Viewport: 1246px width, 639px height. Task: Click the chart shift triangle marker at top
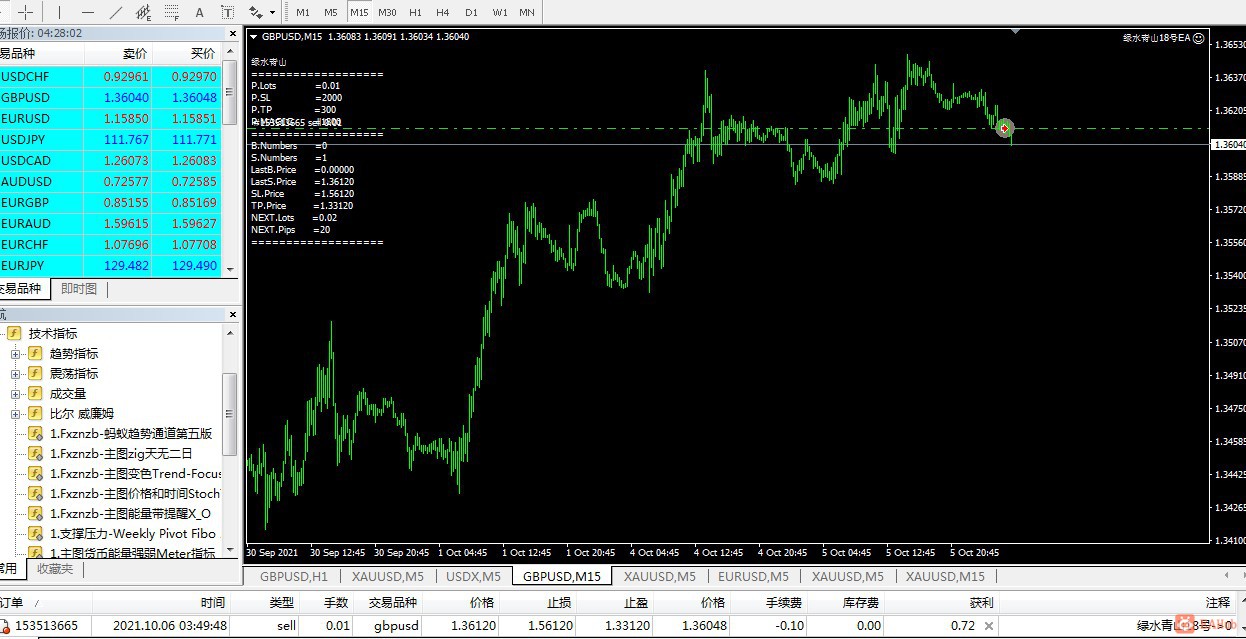click(x=1017, y=31)
